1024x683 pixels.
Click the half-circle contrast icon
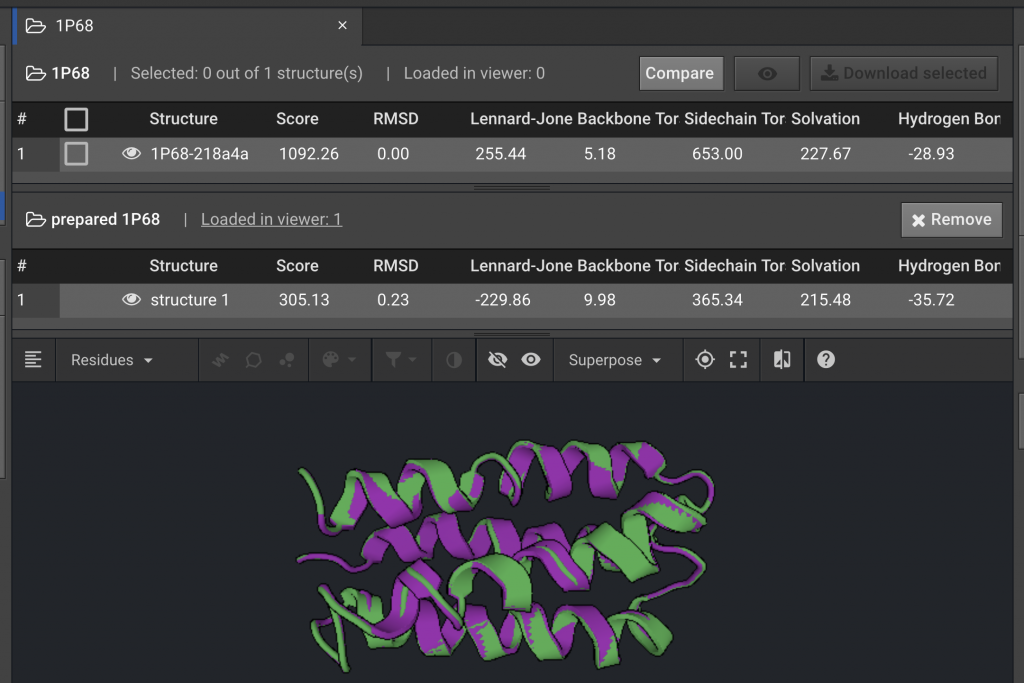point(454,360)
